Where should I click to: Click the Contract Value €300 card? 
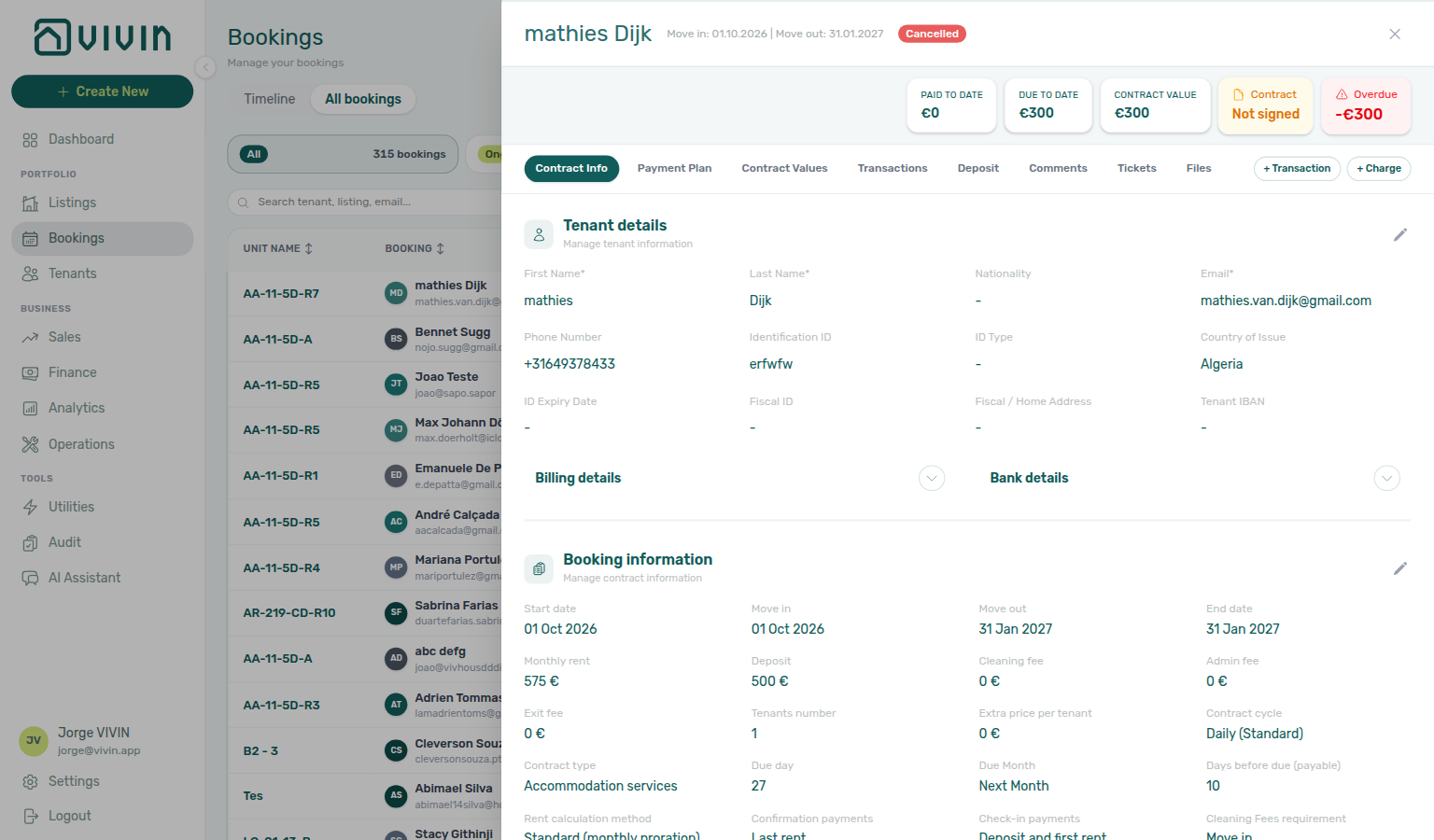1156,105
